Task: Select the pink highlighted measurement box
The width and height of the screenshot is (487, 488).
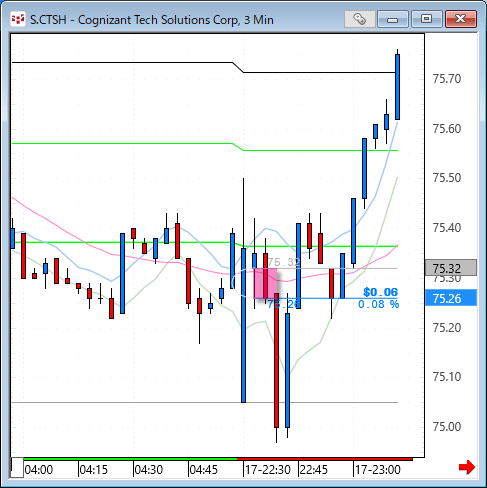Action: point(266,283)
